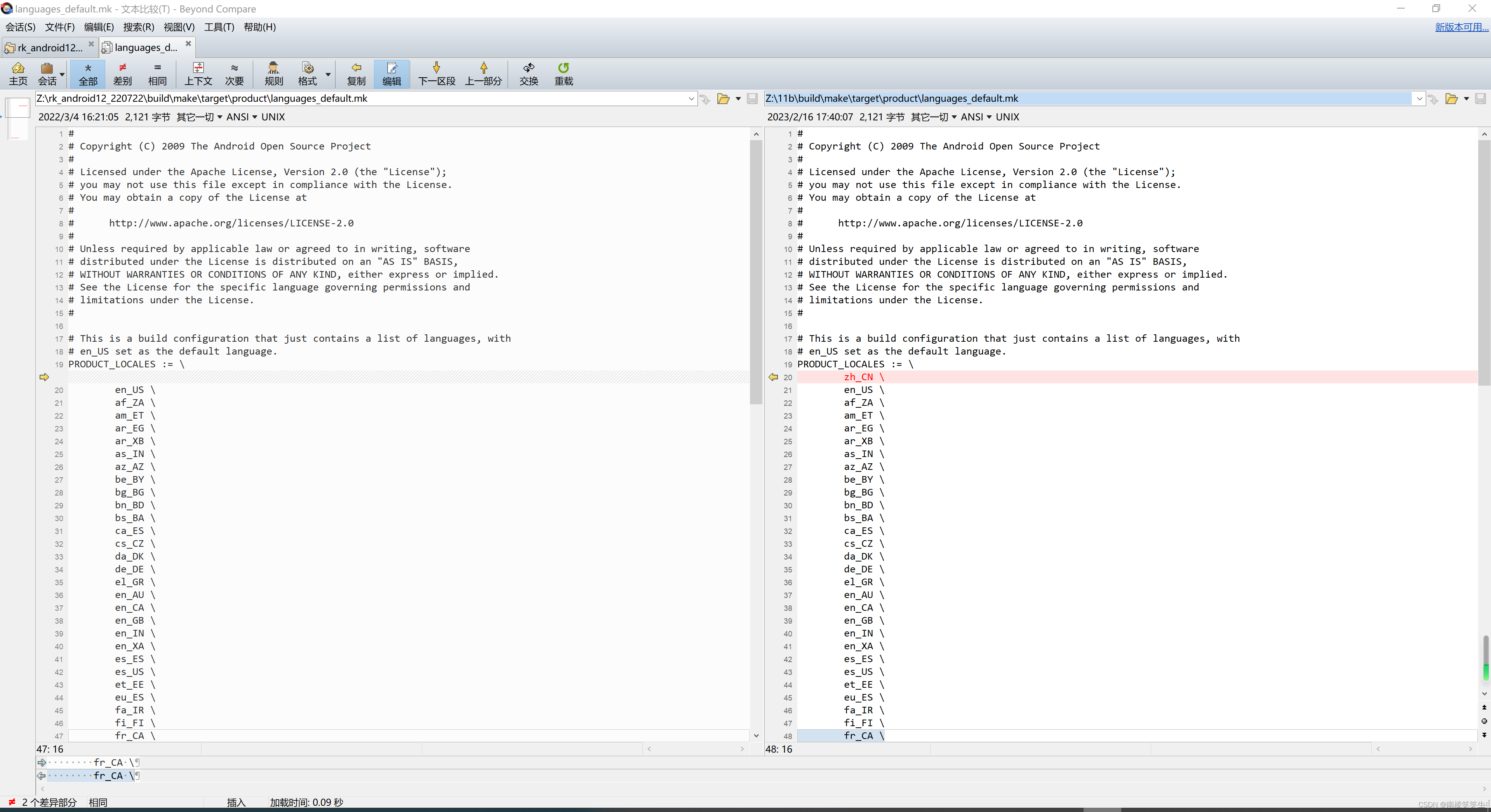Click right pane open-file folder icon
This screenshot has height=812, width=1491.
1451,99
